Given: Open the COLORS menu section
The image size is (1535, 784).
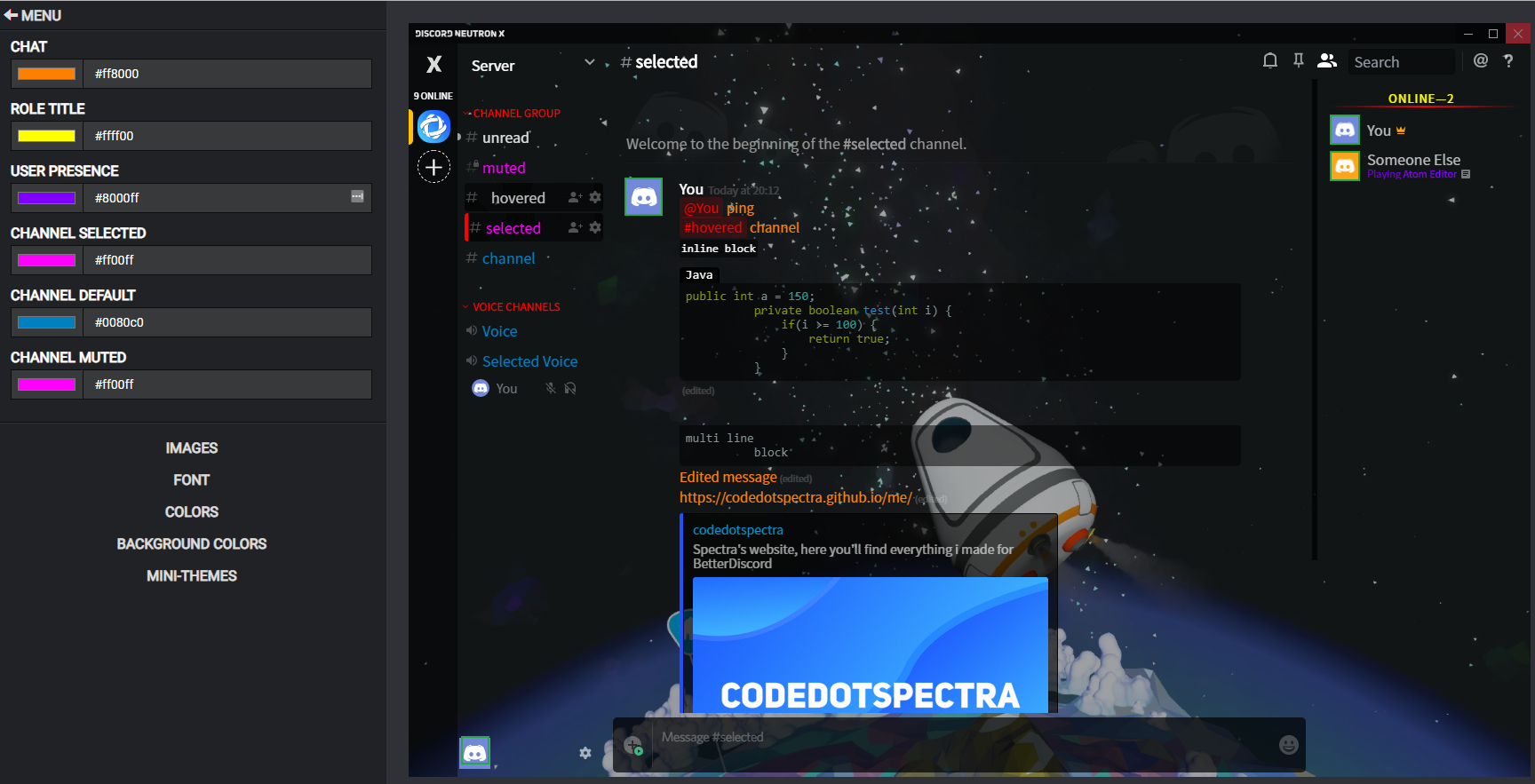Looking at the screenshot, I should pyautogui.click(x=192, y=512).
